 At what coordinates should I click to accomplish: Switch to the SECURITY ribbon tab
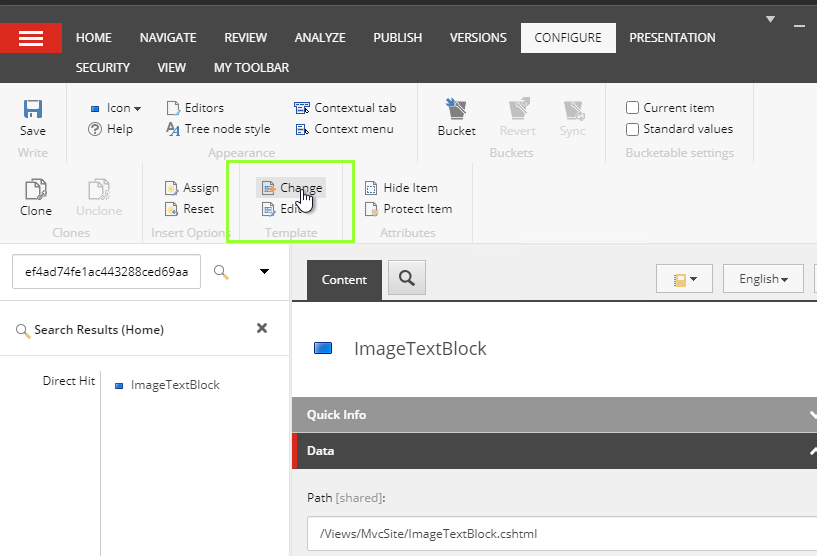coord(103,68)
